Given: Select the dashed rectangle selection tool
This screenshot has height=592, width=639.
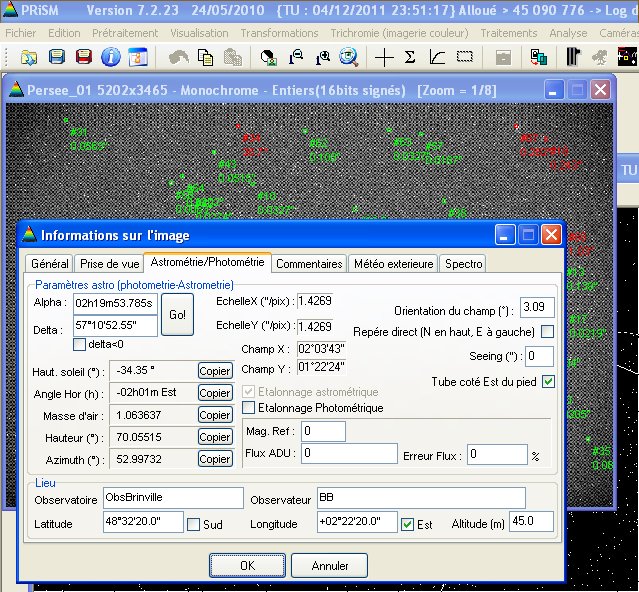Looking at the screenshot, I should (x=464, y=56).
